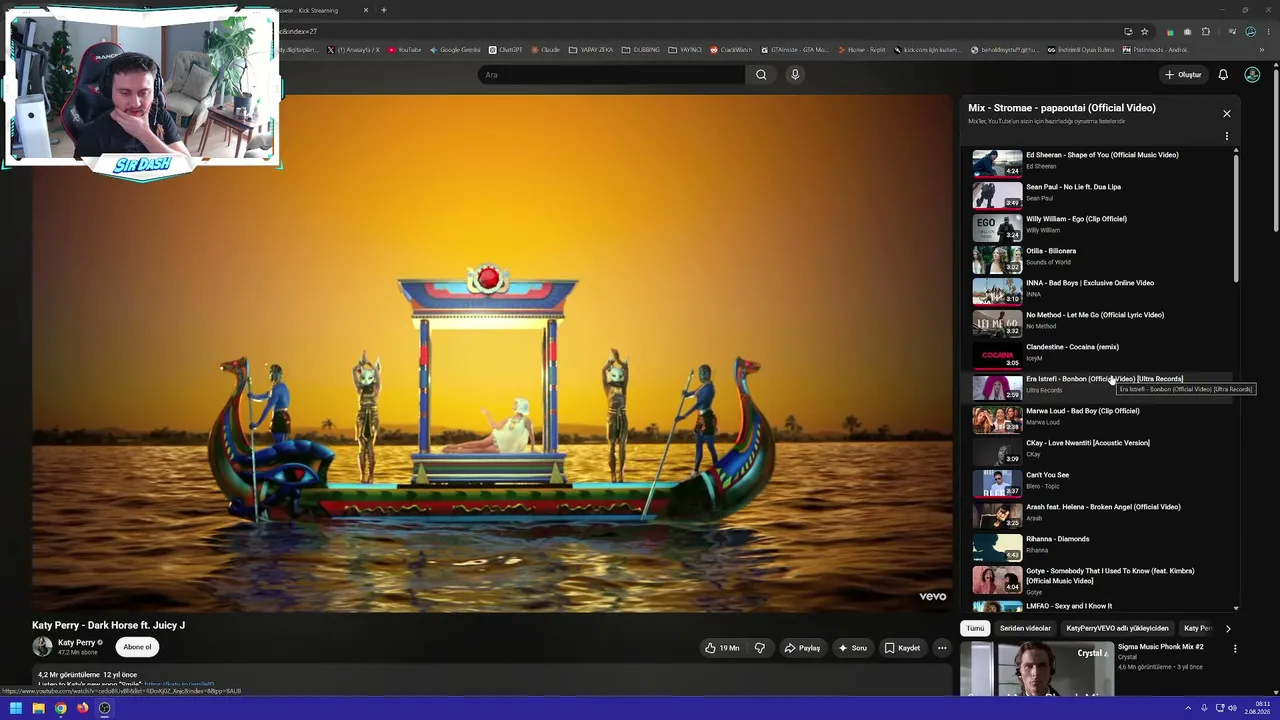Open Katy Perry channel avatar
Viewport: 1280px width, 720px height.
pos(42,647)
